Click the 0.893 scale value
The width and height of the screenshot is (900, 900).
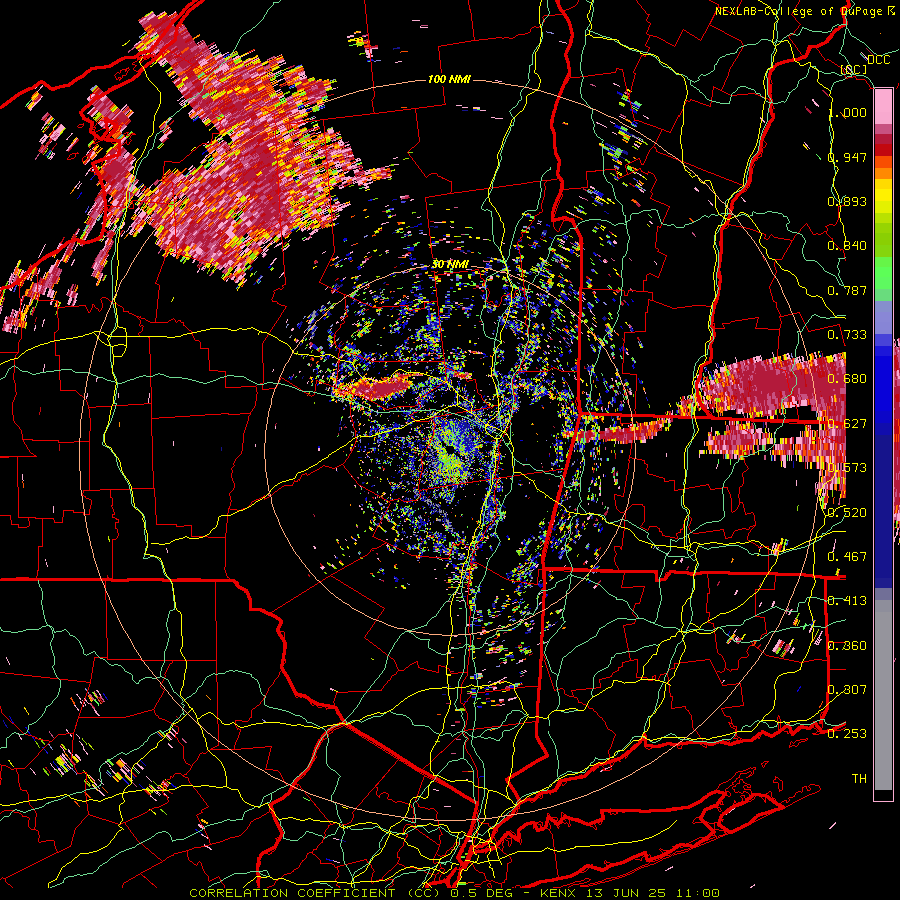[x=847, y=201]
